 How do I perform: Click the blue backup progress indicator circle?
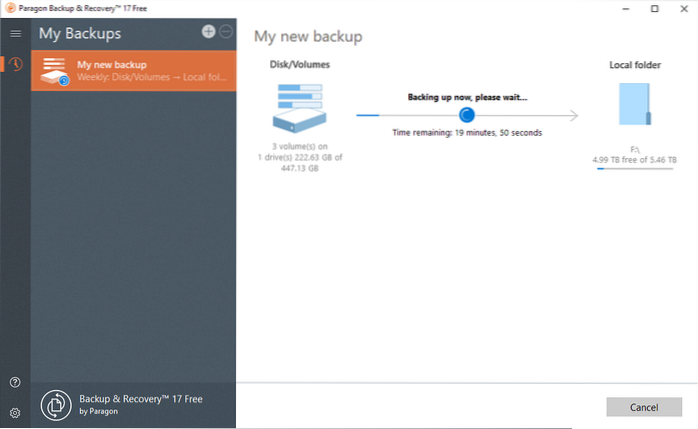click(466, 115)
